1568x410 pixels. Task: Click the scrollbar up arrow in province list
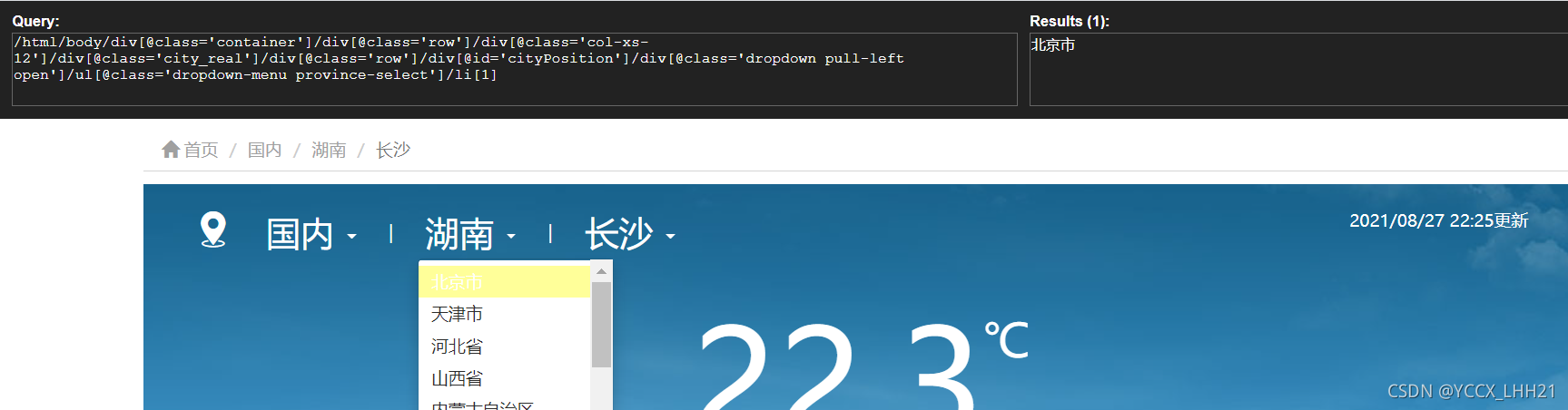[x=601, y=271]
